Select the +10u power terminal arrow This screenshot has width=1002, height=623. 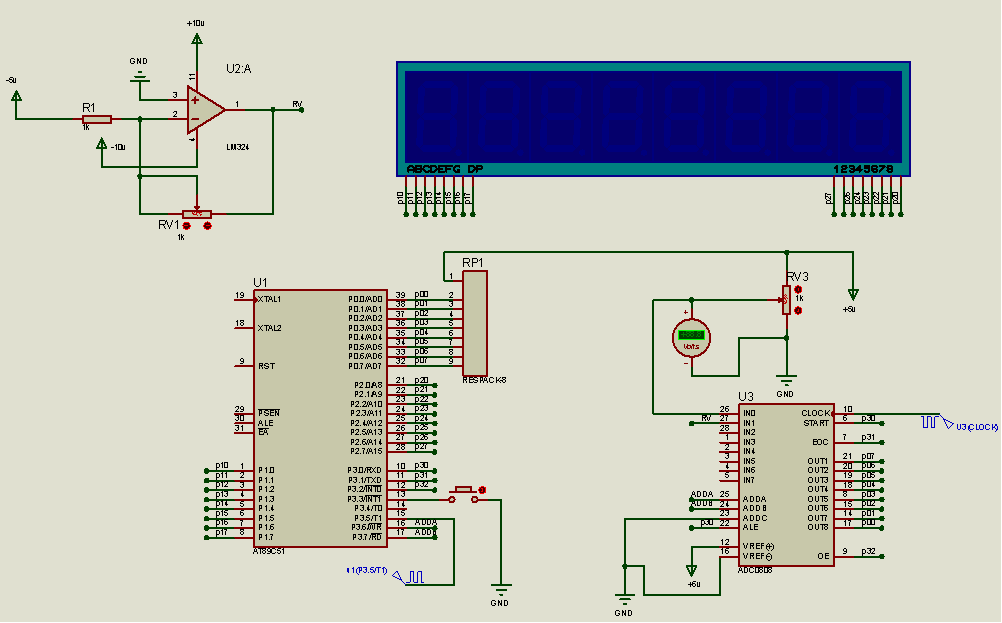pos(197,39)
